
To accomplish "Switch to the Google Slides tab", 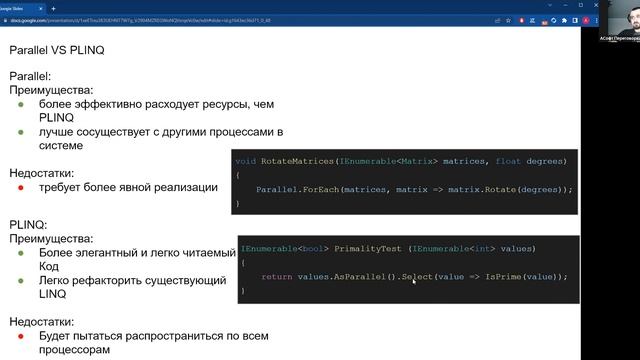I will point(22,9).
